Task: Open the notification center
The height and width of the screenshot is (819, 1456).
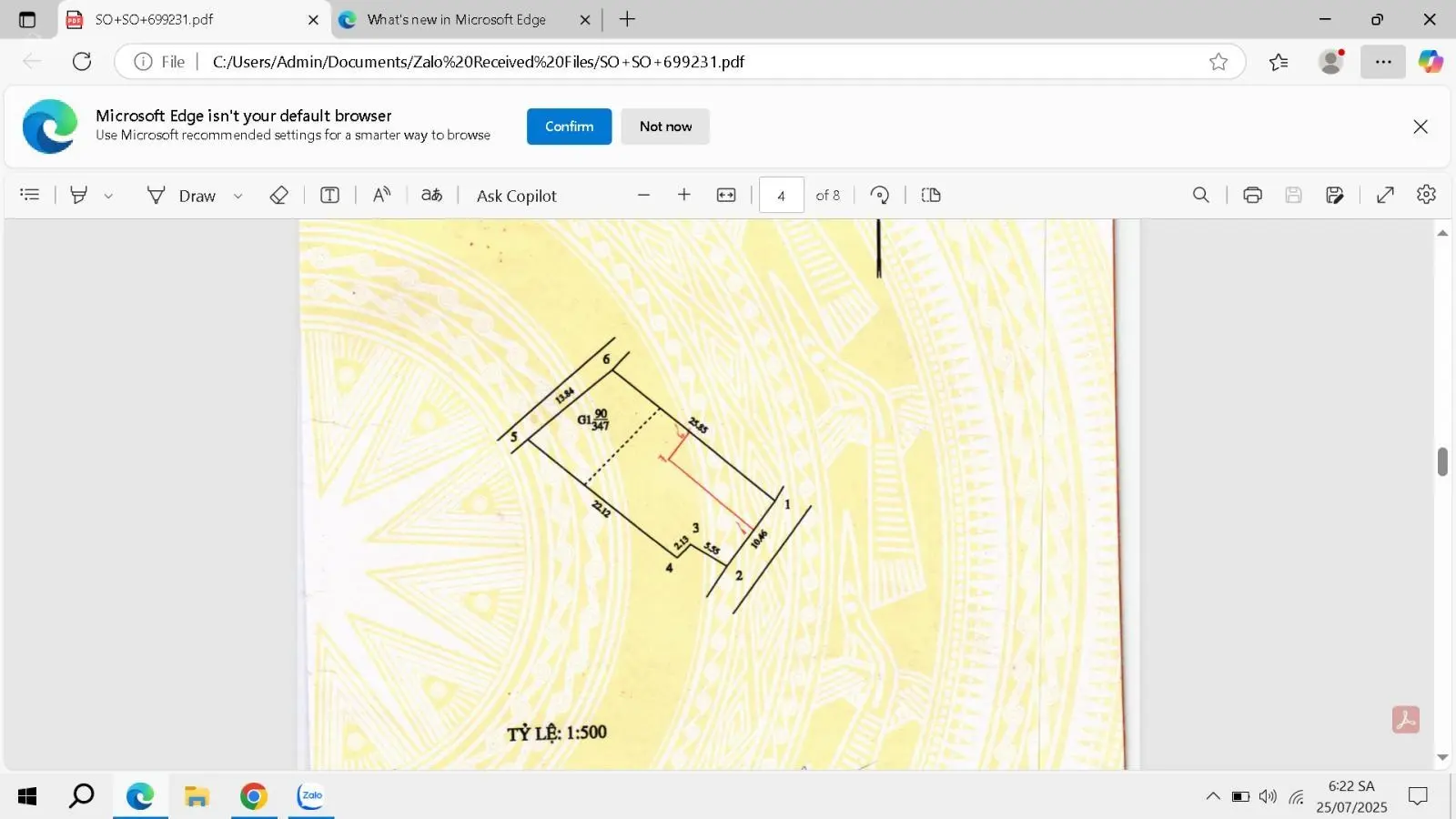Action: [1418, 796]
